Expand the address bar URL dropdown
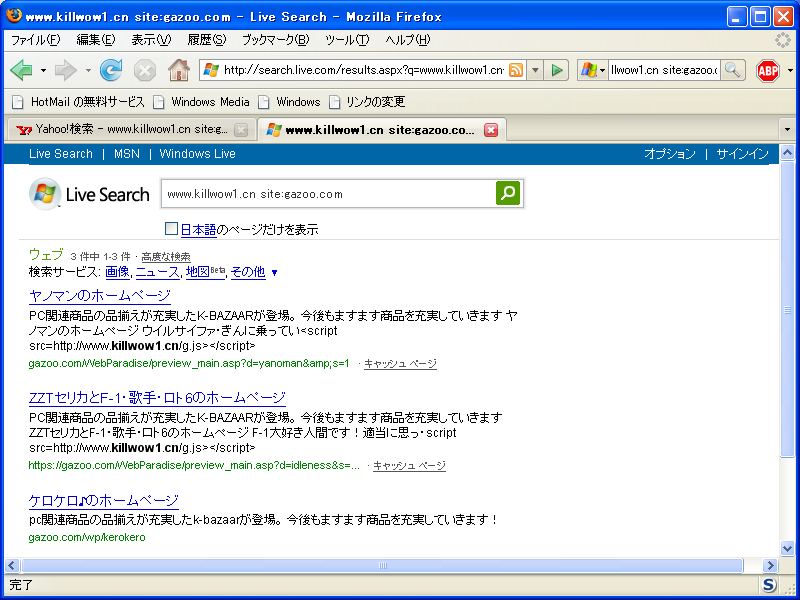Screen dimensions: 800x600 pos(535,70)
